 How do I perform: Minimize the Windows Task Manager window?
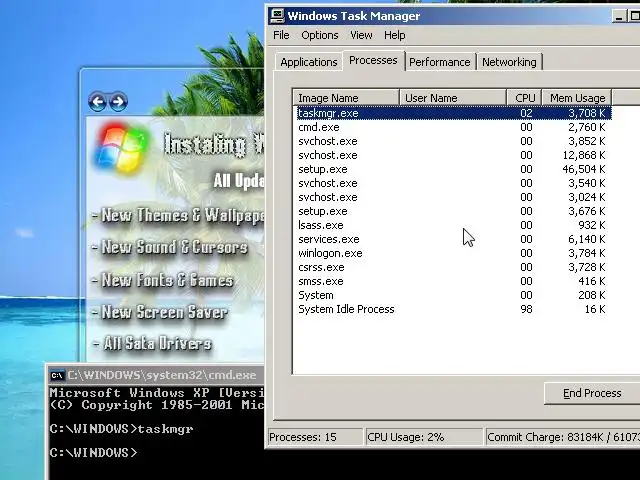619,16
